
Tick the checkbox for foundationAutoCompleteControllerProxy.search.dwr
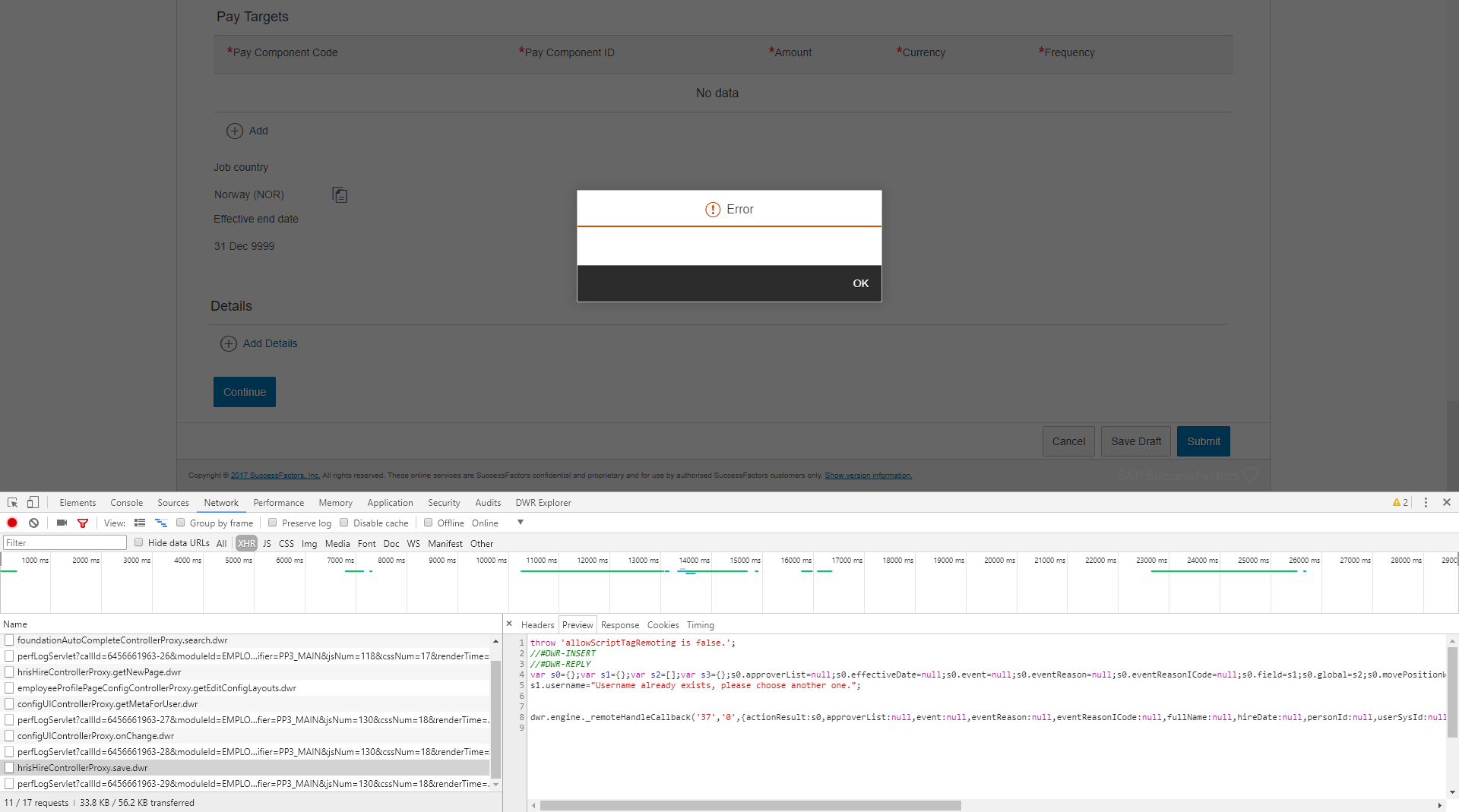click(x=9, y=640)
